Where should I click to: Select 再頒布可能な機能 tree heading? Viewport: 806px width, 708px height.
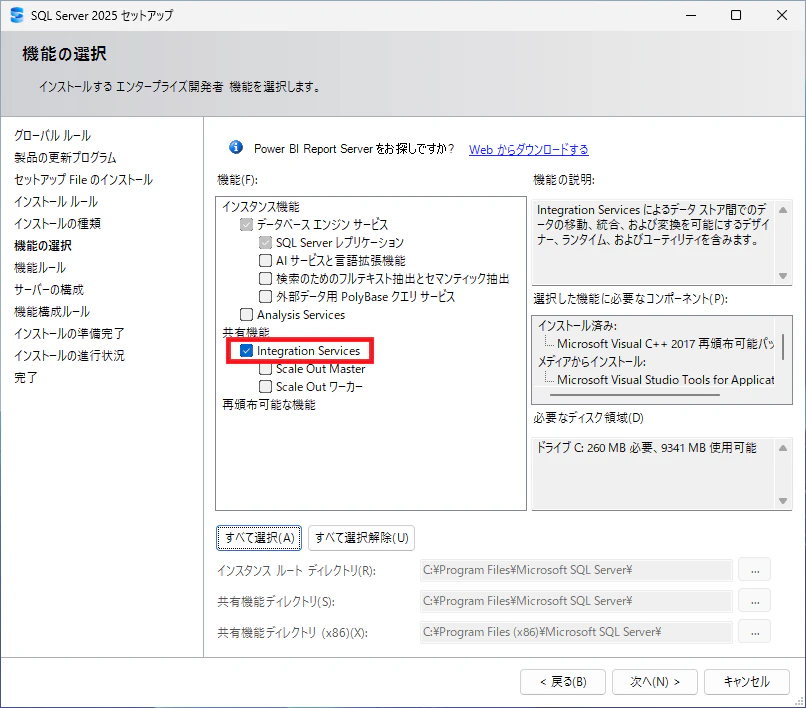click(269, 405)
